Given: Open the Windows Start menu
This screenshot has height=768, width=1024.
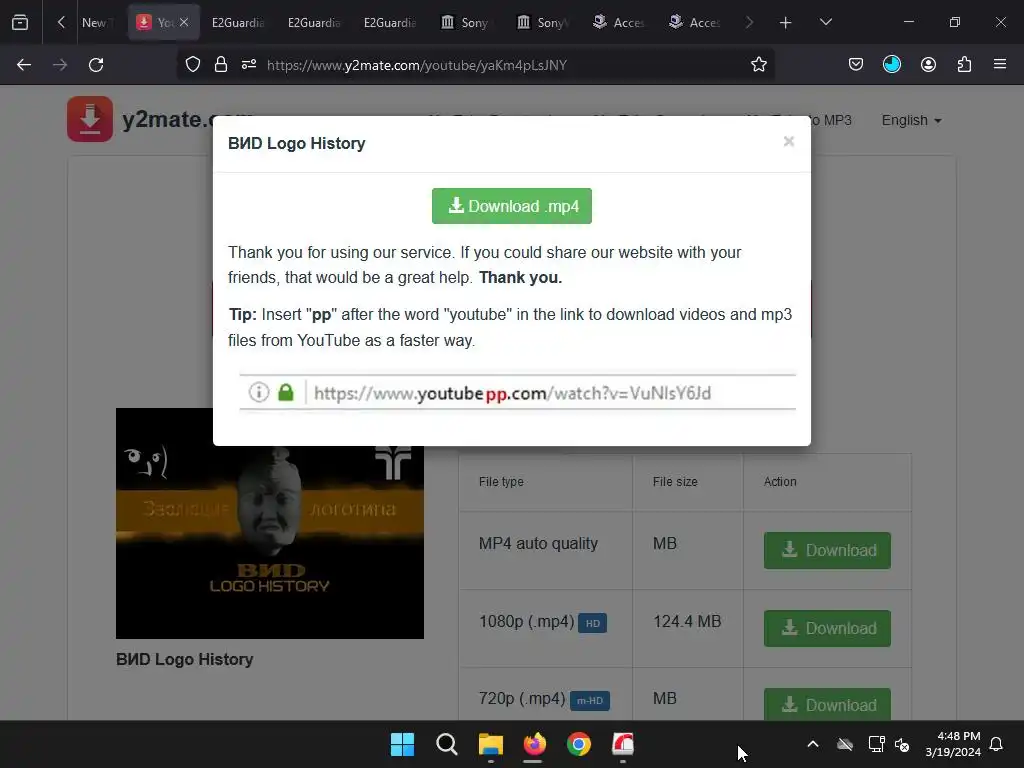Looking at the screenshot, I should click(x=402, y=744).
